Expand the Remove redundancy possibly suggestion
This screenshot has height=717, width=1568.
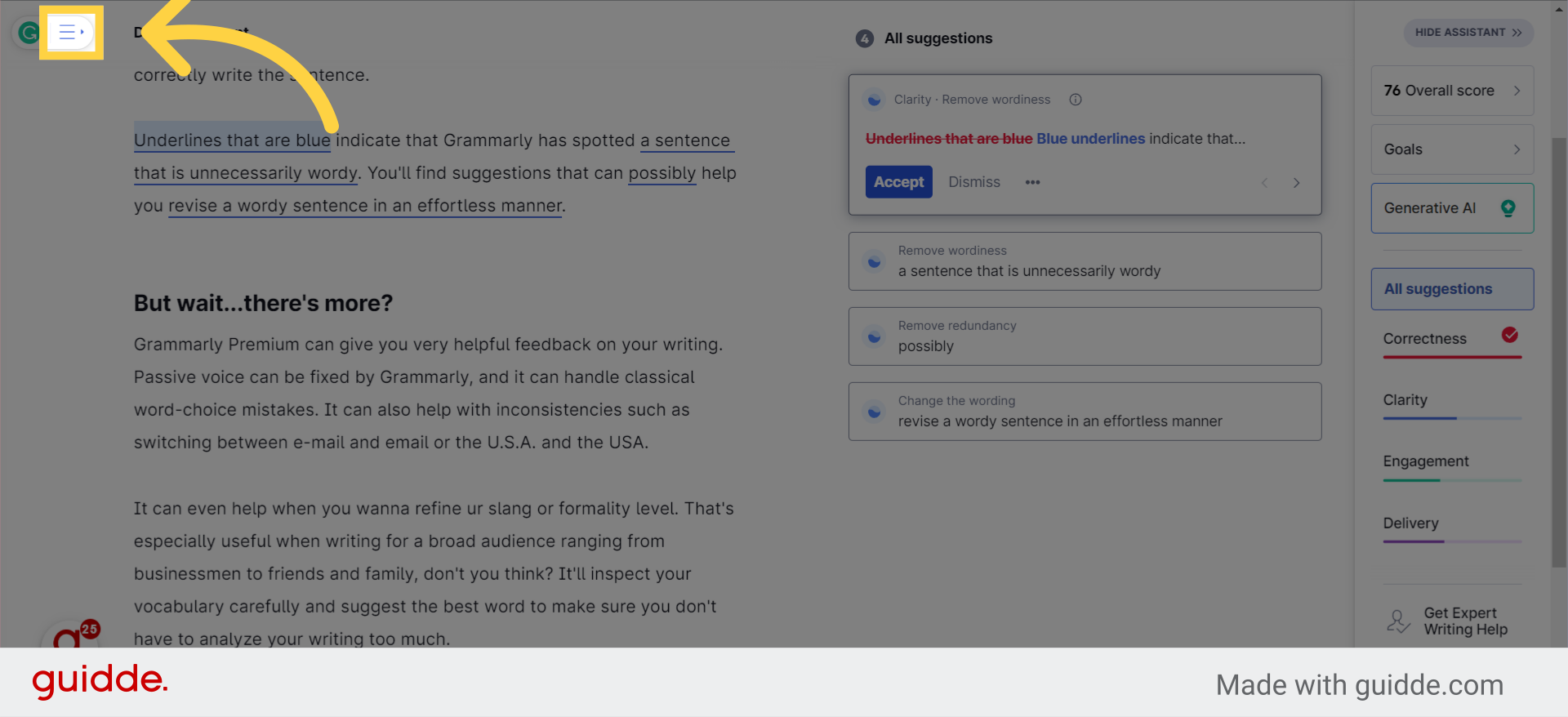[x=1085, y=336]
